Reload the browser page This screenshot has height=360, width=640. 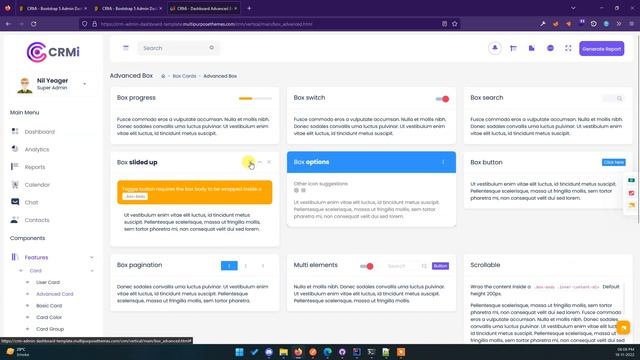click(33, 24)
